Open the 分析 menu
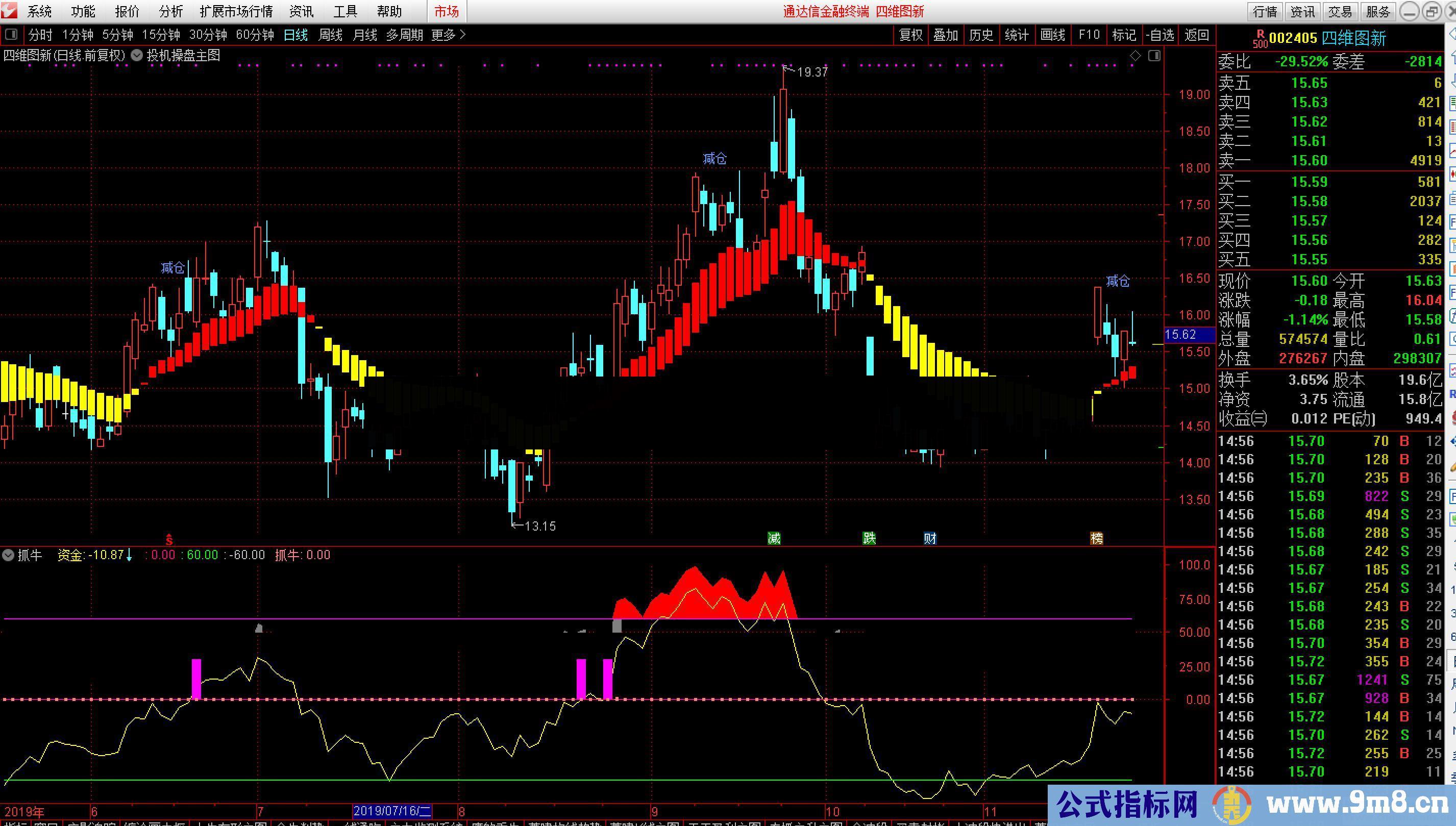The width and height of the screenshot is (1456, 826). click(171, 11)
